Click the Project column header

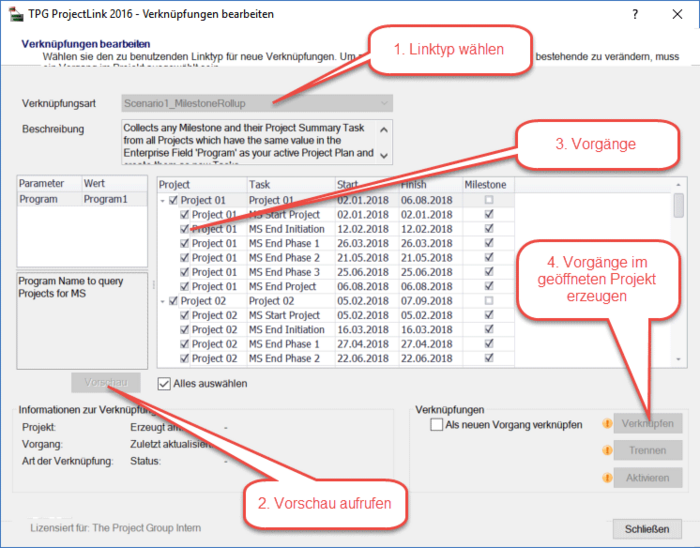202,185
